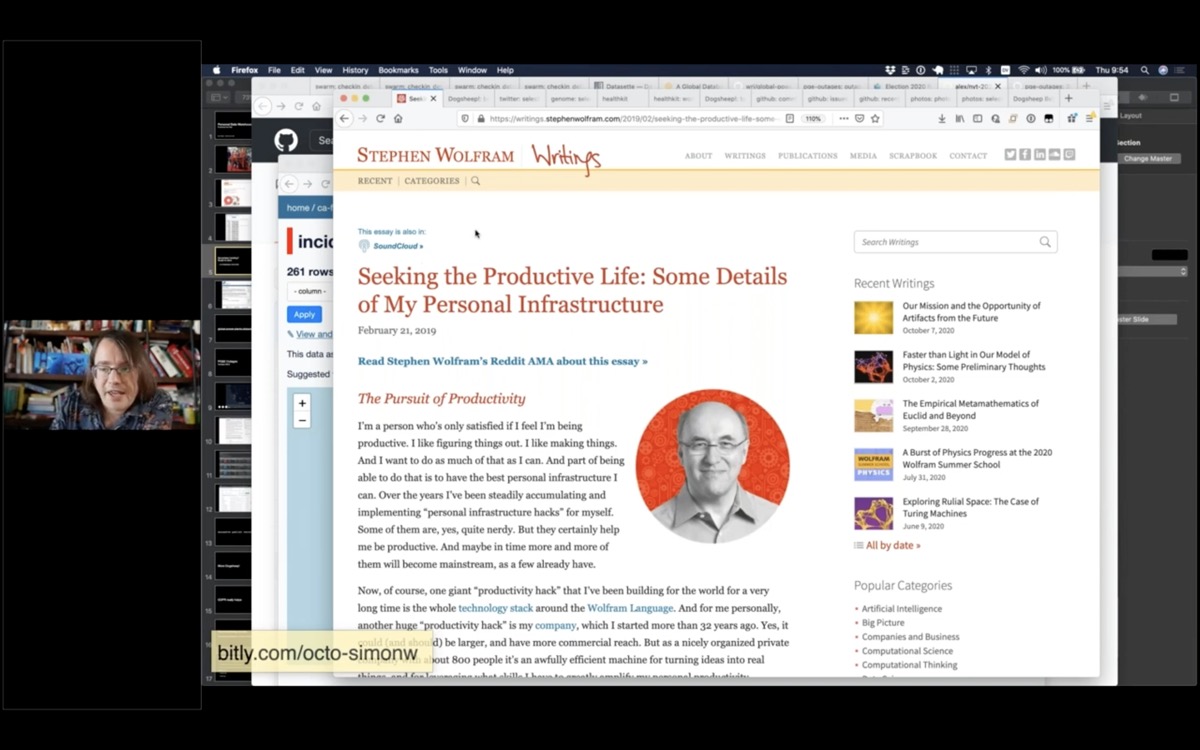Open the Wolfram Language link
The height and width of the screenshot is (750, 1200).
click(x=629, y=608)
